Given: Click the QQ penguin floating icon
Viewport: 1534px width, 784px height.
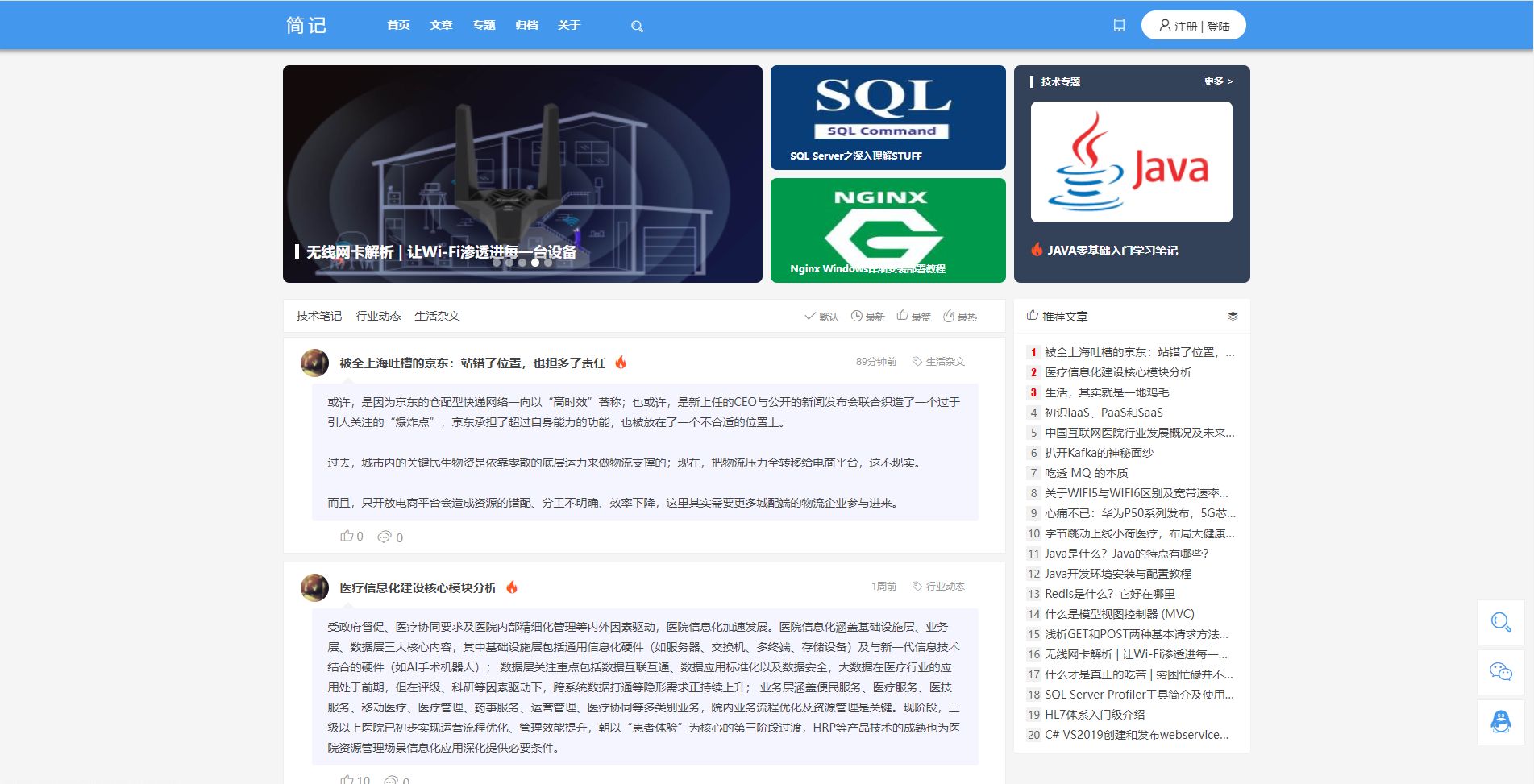Looking at the screenshot, I should coord(1500,722).
